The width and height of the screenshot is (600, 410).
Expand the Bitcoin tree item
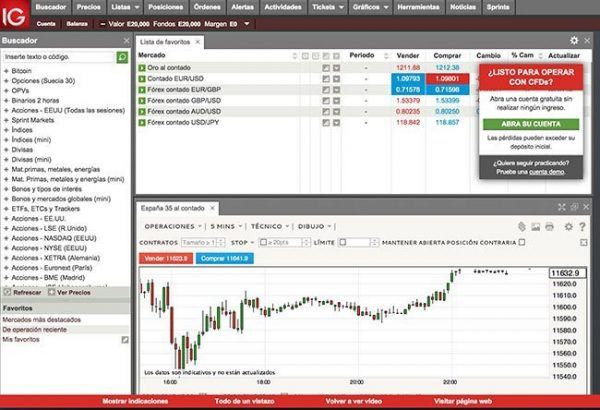coord(6,71)
